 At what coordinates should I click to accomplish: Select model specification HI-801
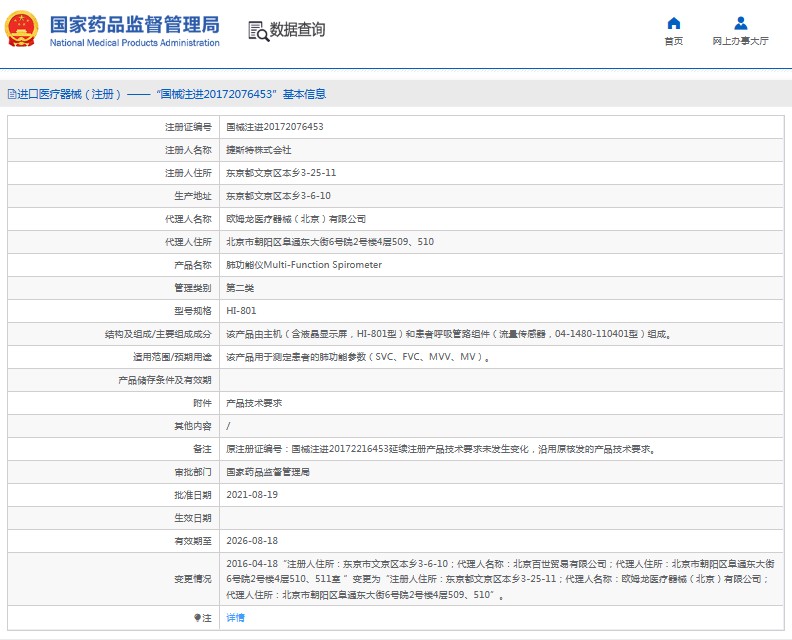241,311
